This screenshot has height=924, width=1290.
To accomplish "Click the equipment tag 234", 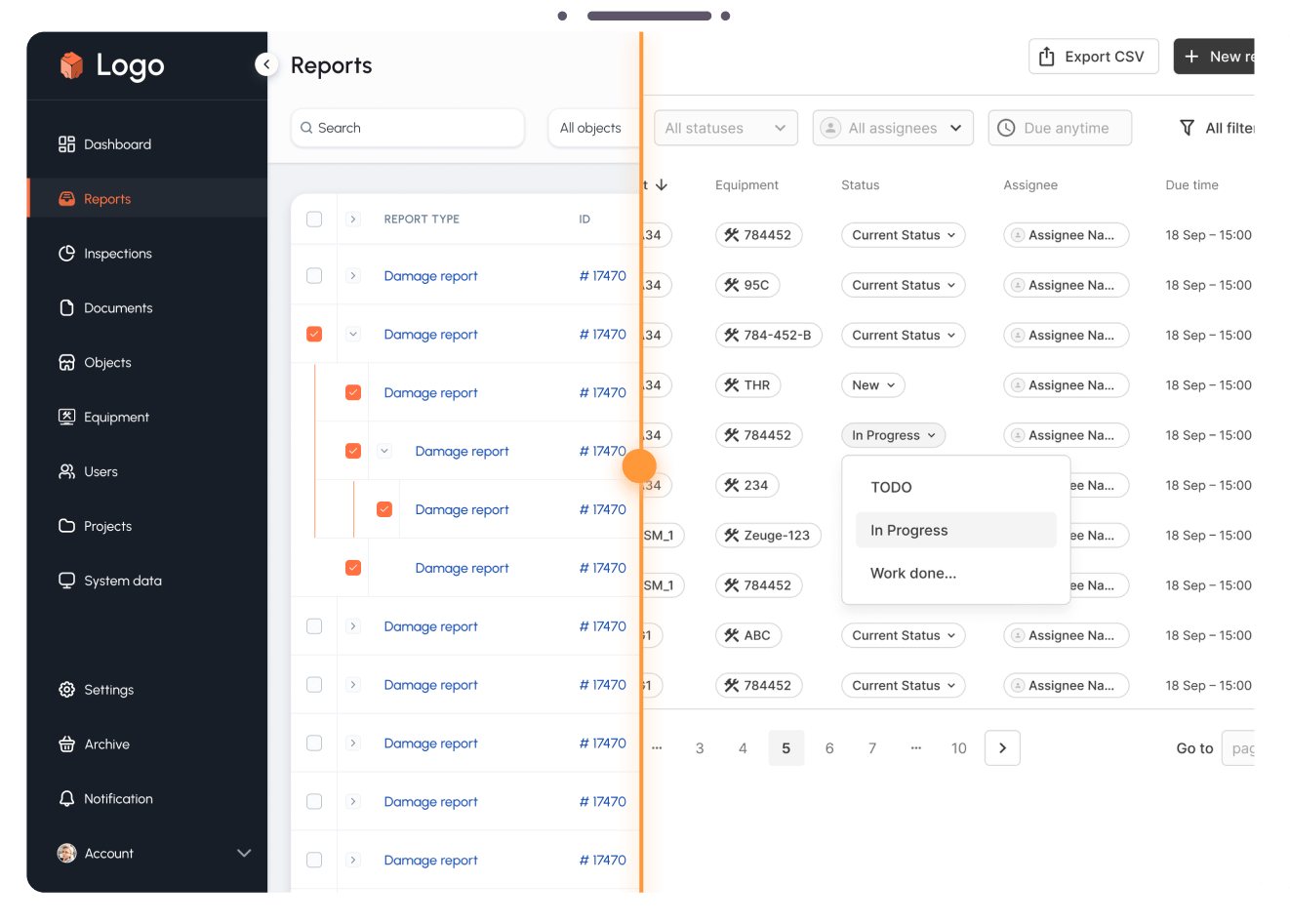I will pyautogui.click(x=746, y=485).
